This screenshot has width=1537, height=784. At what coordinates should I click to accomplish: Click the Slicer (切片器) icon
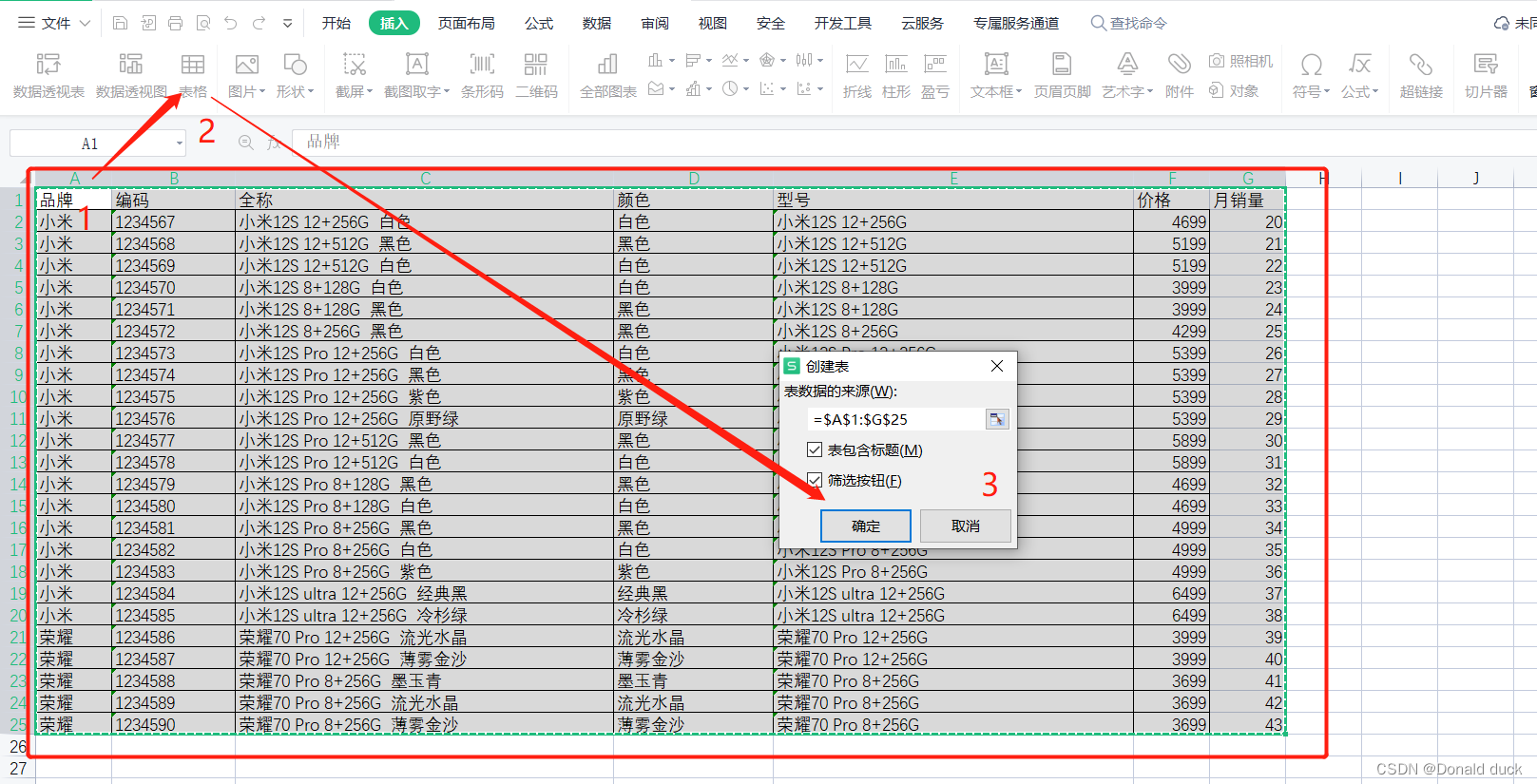click(1486, 76)
